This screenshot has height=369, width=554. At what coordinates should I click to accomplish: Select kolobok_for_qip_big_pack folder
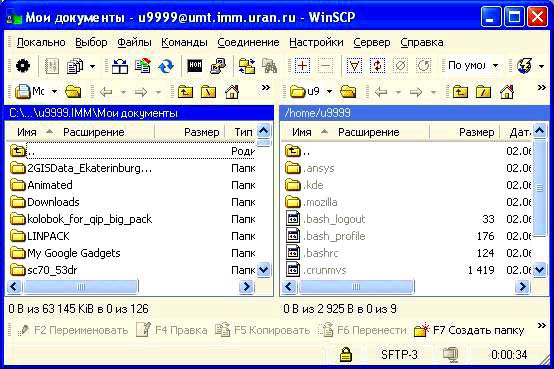tap(81, 219)
